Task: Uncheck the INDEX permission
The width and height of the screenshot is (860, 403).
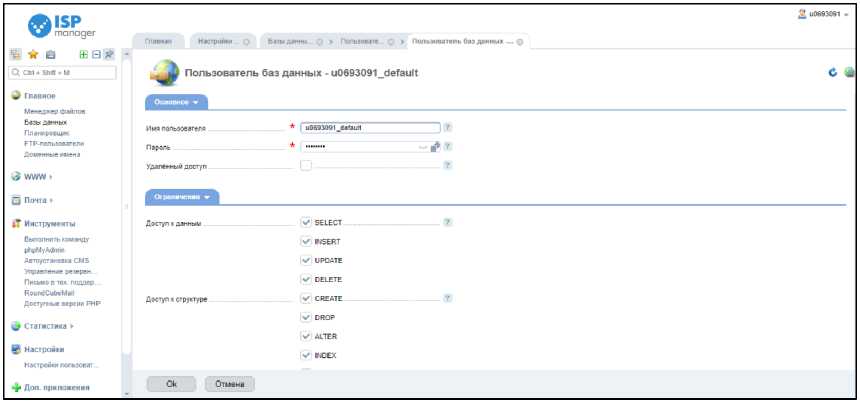Action: coord(306,355)
